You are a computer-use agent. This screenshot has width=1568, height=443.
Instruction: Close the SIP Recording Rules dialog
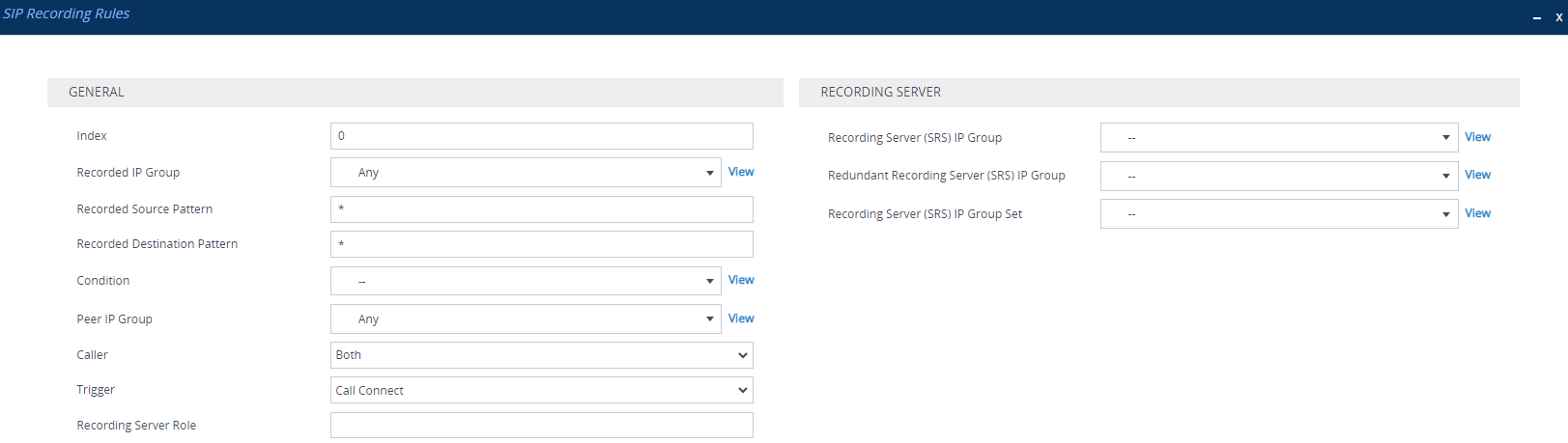point(1558,17)
